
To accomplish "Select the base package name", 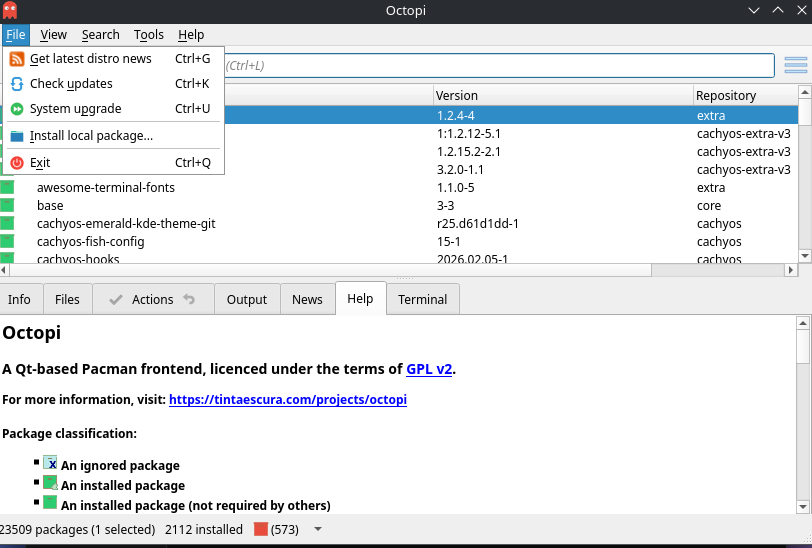I will coord(50,206).
